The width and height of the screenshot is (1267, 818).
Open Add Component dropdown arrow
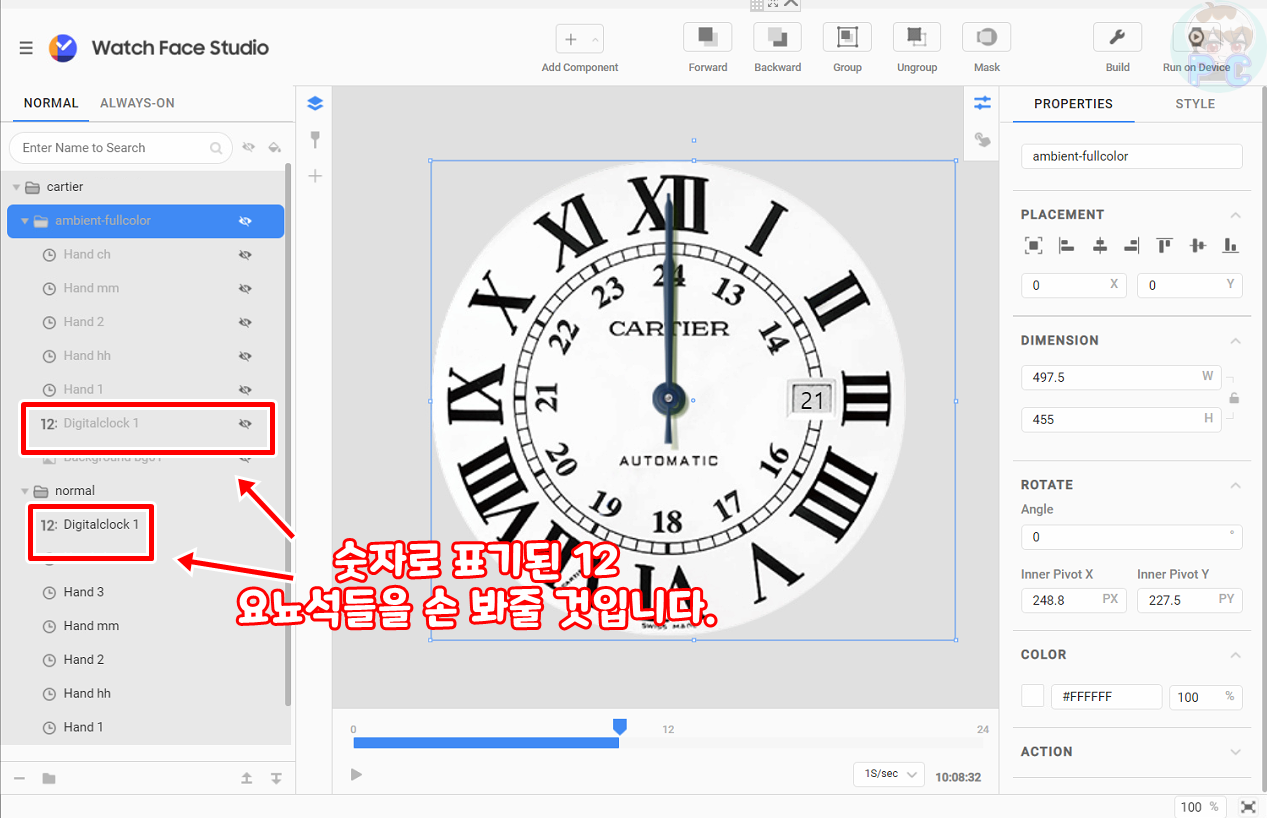tap(596, 40)
